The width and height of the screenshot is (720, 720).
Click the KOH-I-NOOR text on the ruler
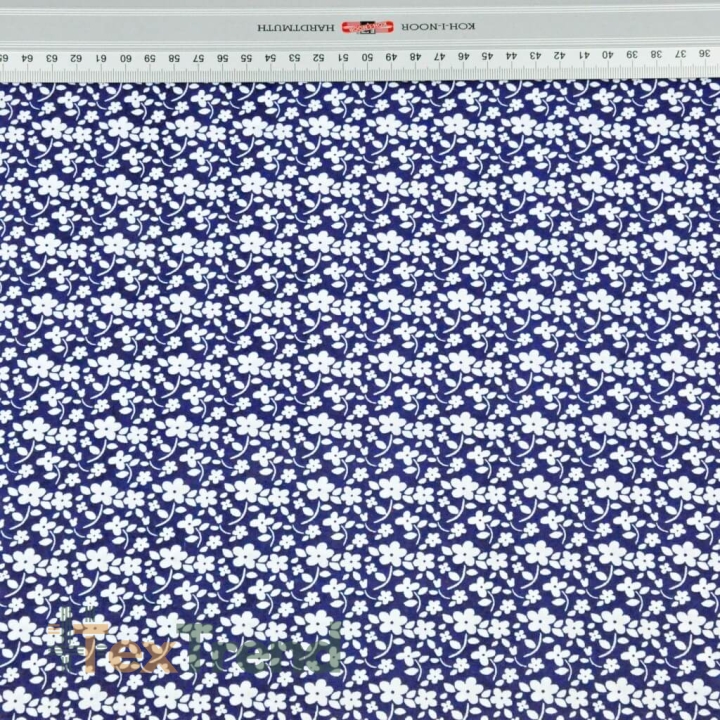(439, 27)
